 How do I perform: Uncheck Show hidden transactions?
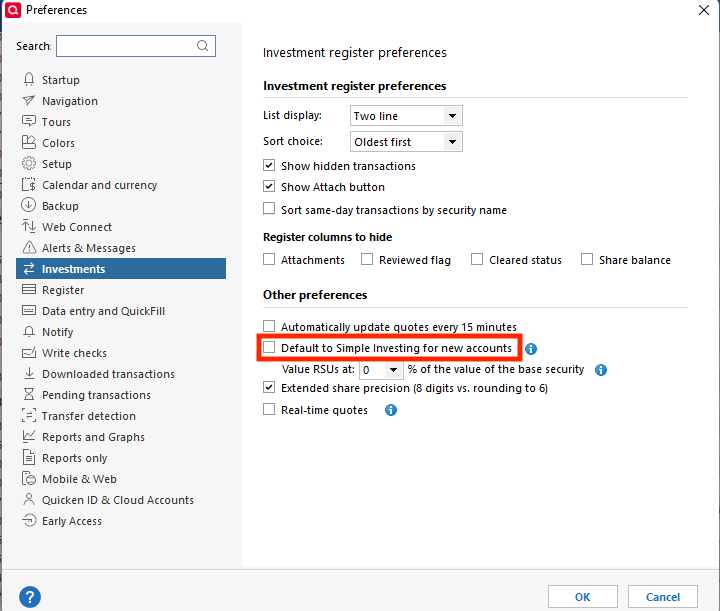tap(269, 165)
